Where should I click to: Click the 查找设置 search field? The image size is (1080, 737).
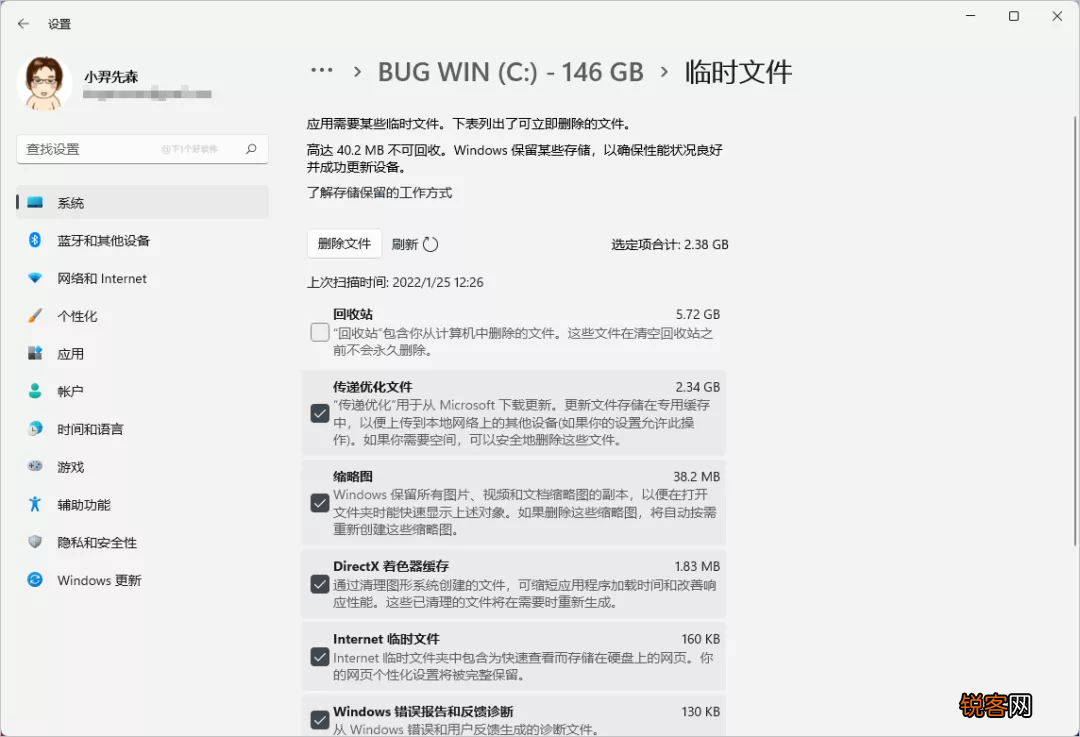point(143,149)
